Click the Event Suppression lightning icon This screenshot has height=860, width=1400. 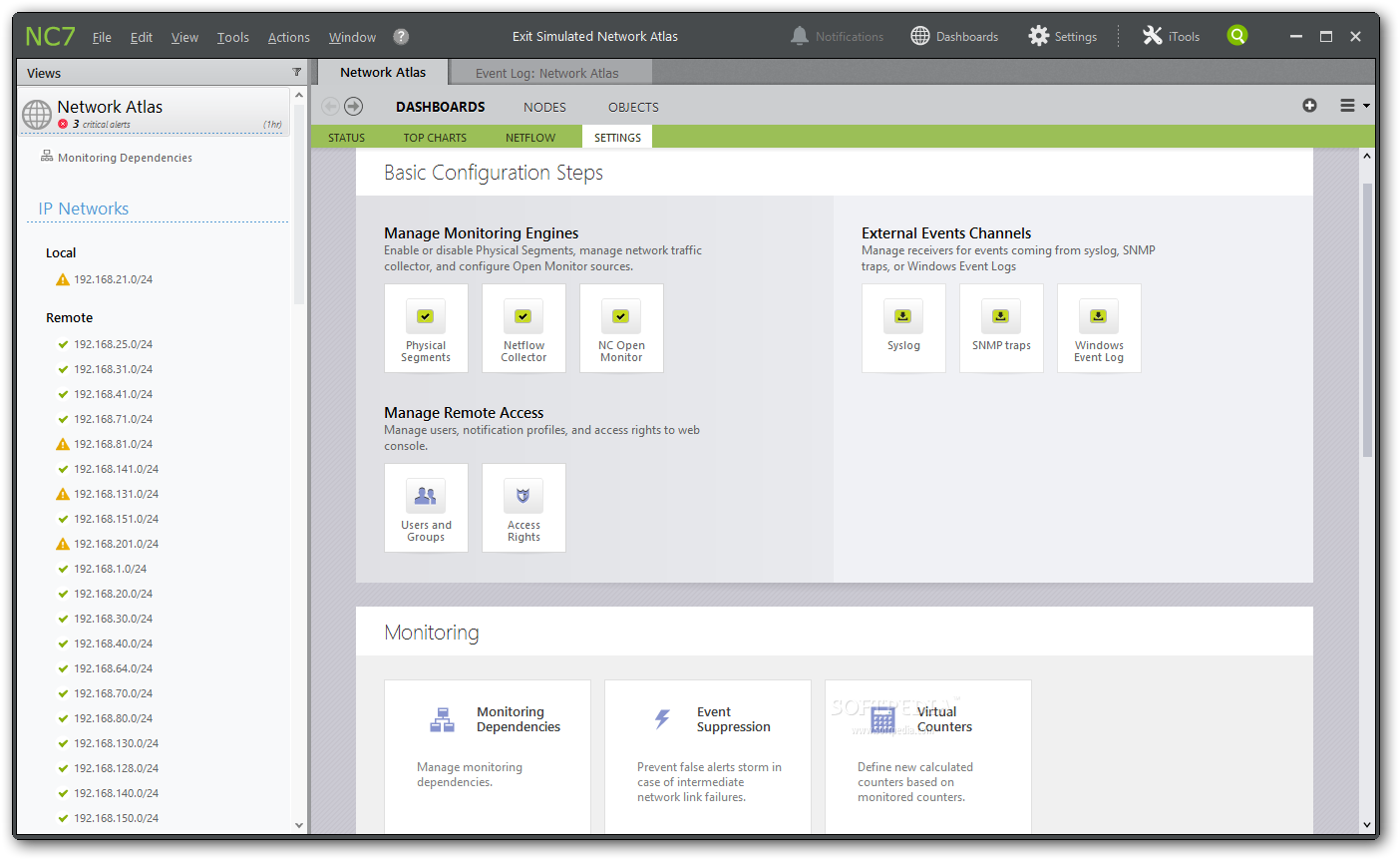(x=662, y=718)
